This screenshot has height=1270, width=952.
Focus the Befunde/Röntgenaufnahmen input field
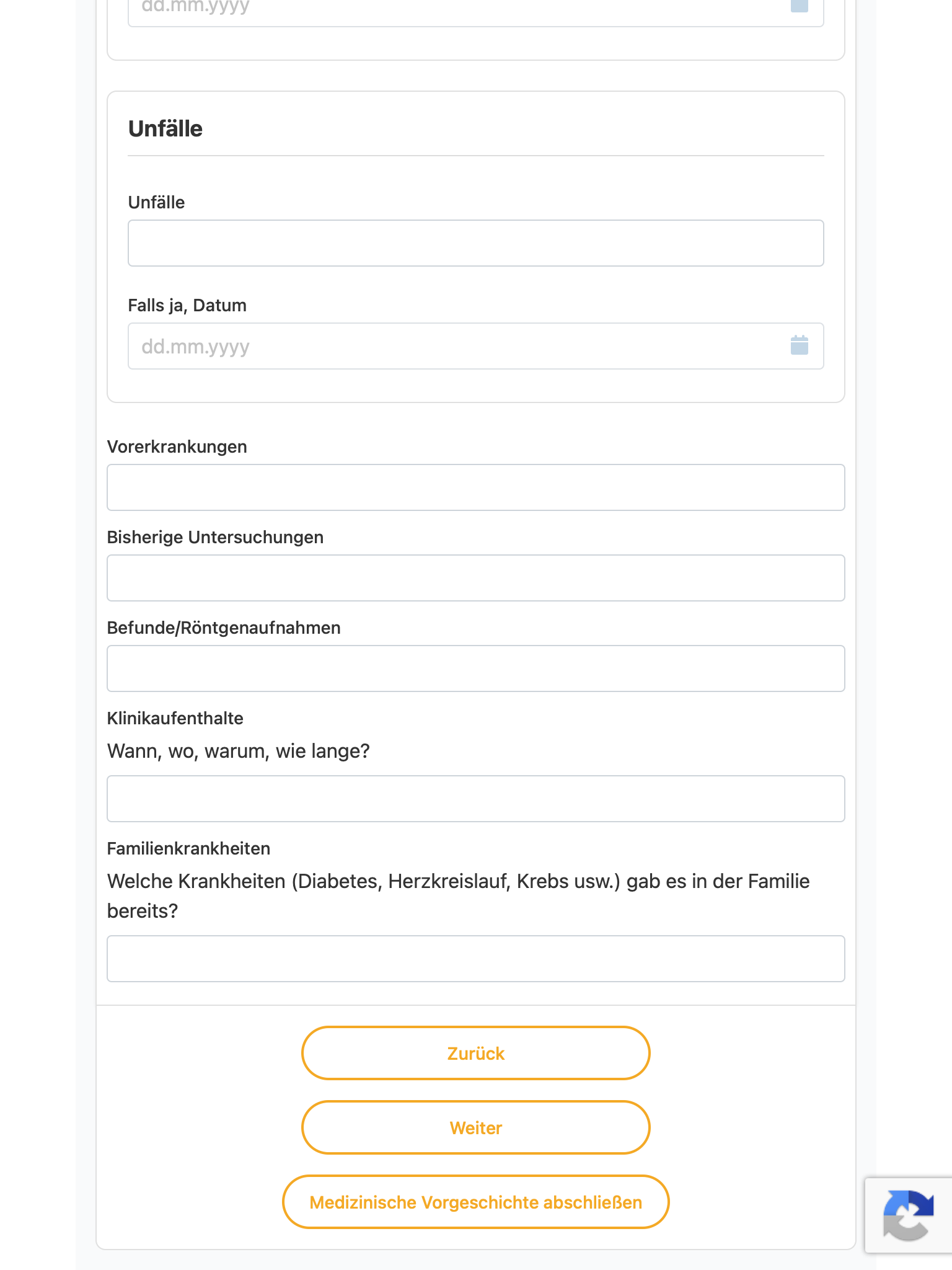point(475,668)
